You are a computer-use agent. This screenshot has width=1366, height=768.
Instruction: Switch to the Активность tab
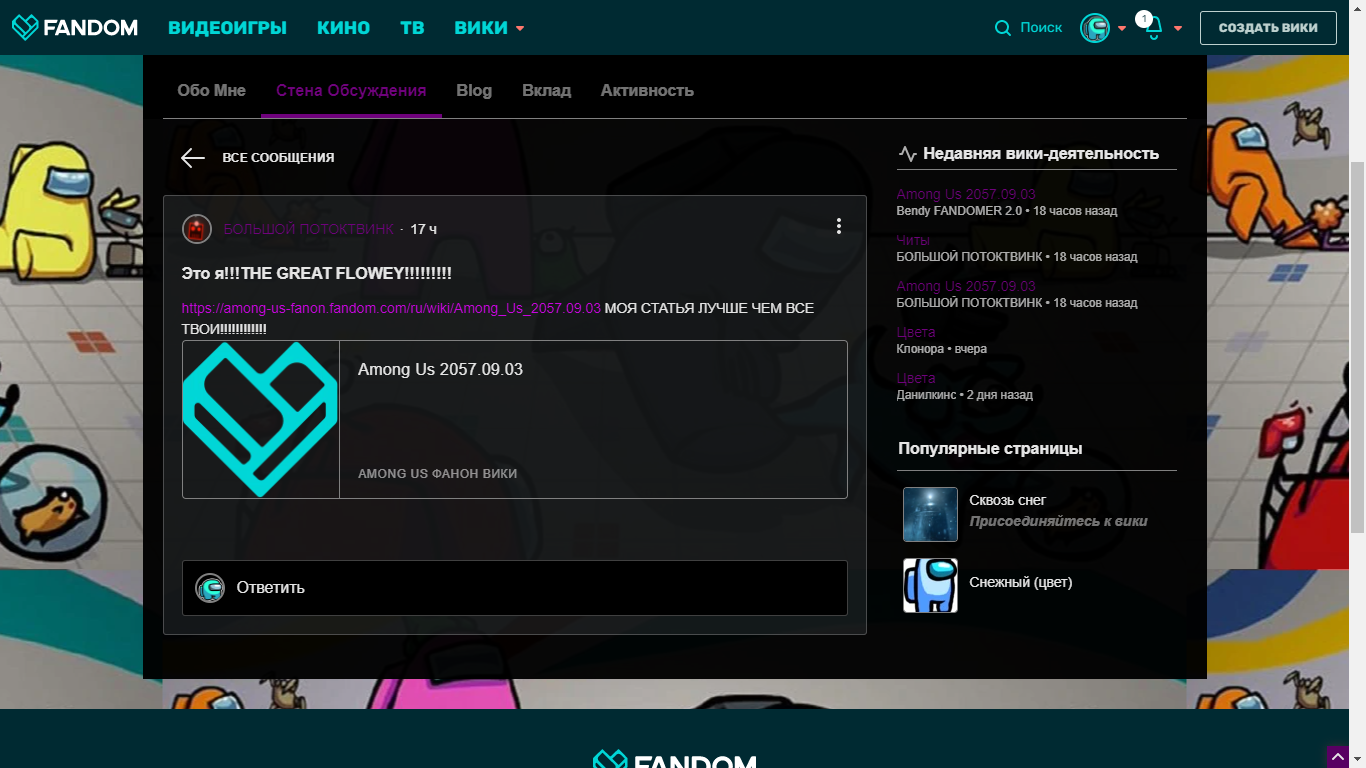pos(647,90)
